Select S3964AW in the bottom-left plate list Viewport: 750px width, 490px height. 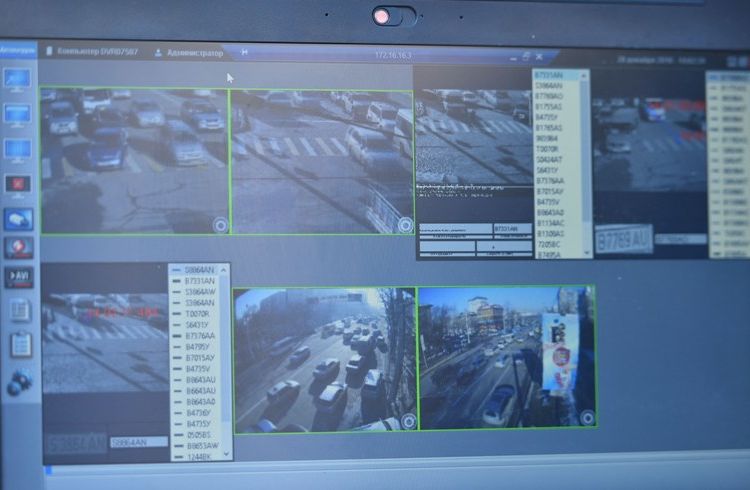click(x=200, y=292)
